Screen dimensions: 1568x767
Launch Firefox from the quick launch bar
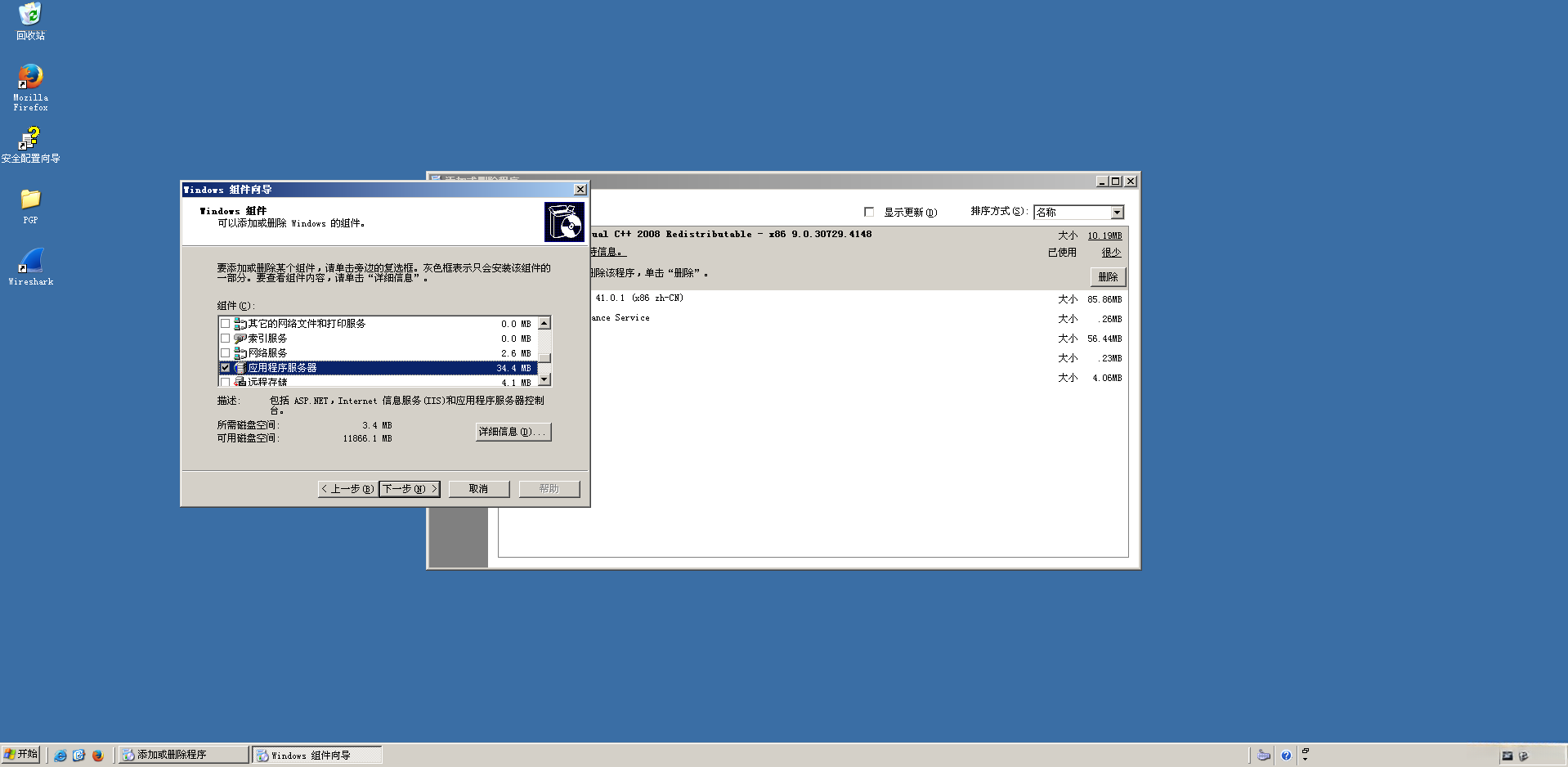(x=97, y=756)
